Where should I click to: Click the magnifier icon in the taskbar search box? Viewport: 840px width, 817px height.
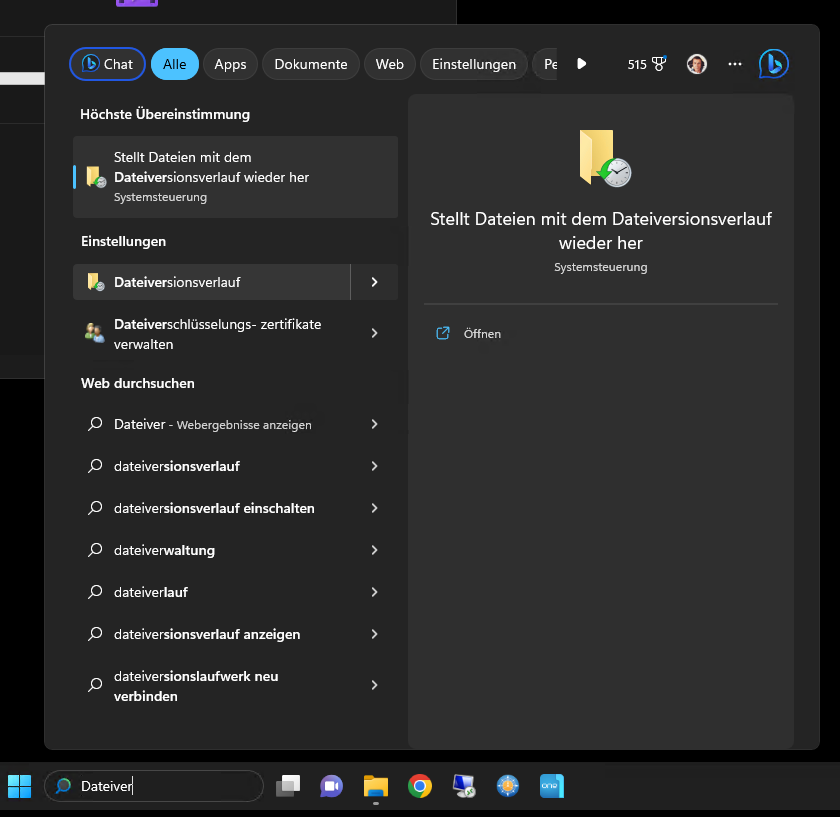pyautogui.click(x=63, y=786)
